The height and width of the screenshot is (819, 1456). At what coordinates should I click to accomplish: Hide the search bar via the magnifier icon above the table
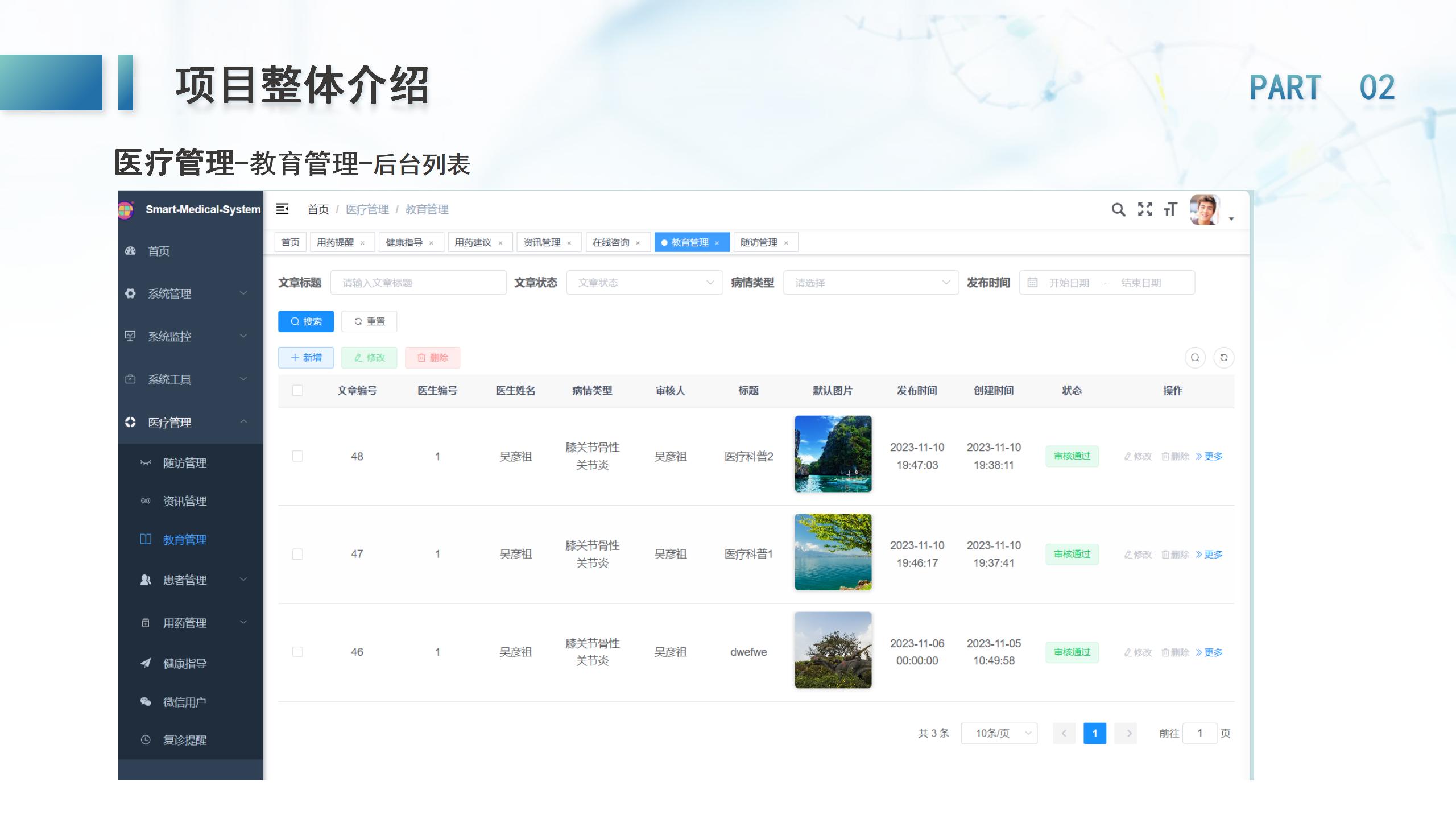tap(1196, 358)
